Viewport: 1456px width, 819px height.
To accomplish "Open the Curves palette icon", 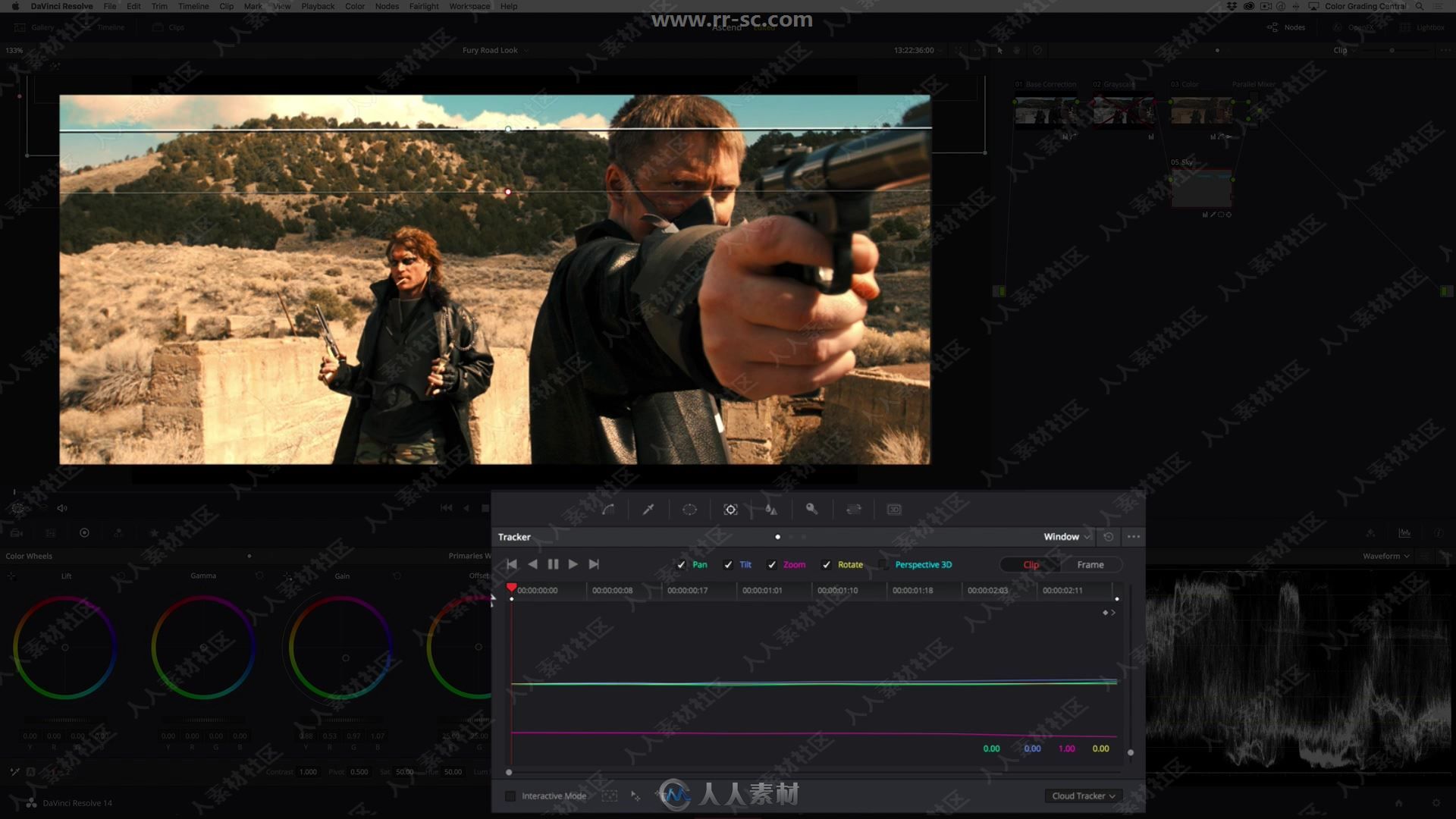I will [608, 510].
